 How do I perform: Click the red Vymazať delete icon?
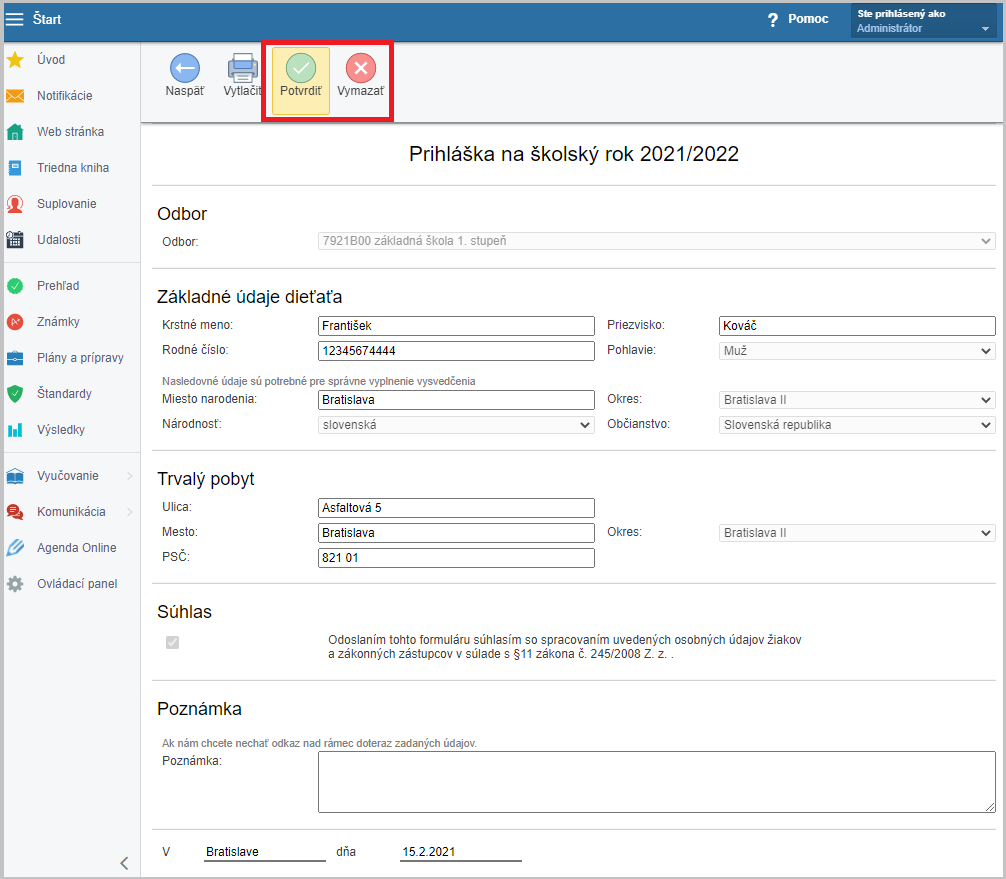(360, 68)
